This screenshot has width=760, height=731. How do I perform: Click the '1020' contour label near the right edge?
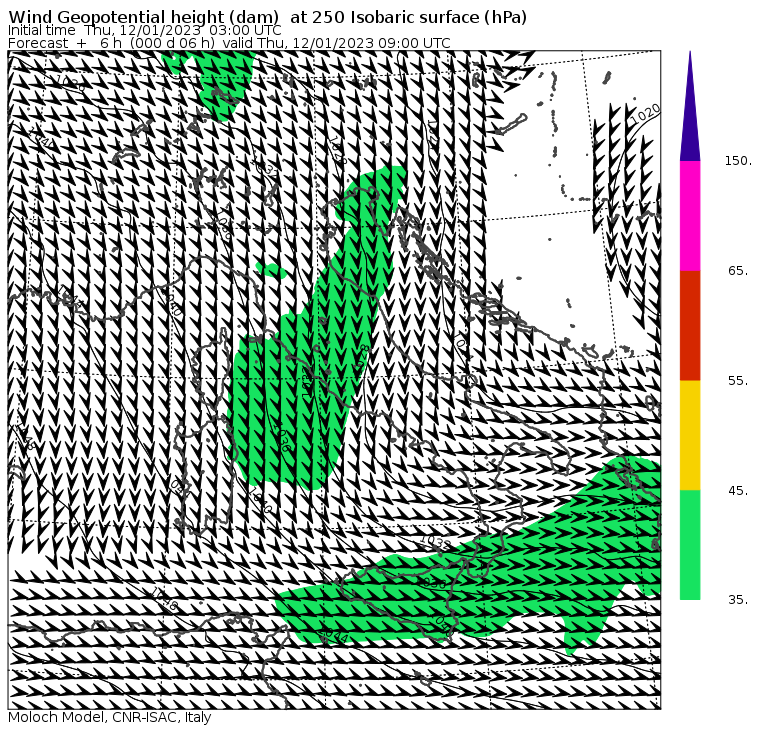(645, 113)
